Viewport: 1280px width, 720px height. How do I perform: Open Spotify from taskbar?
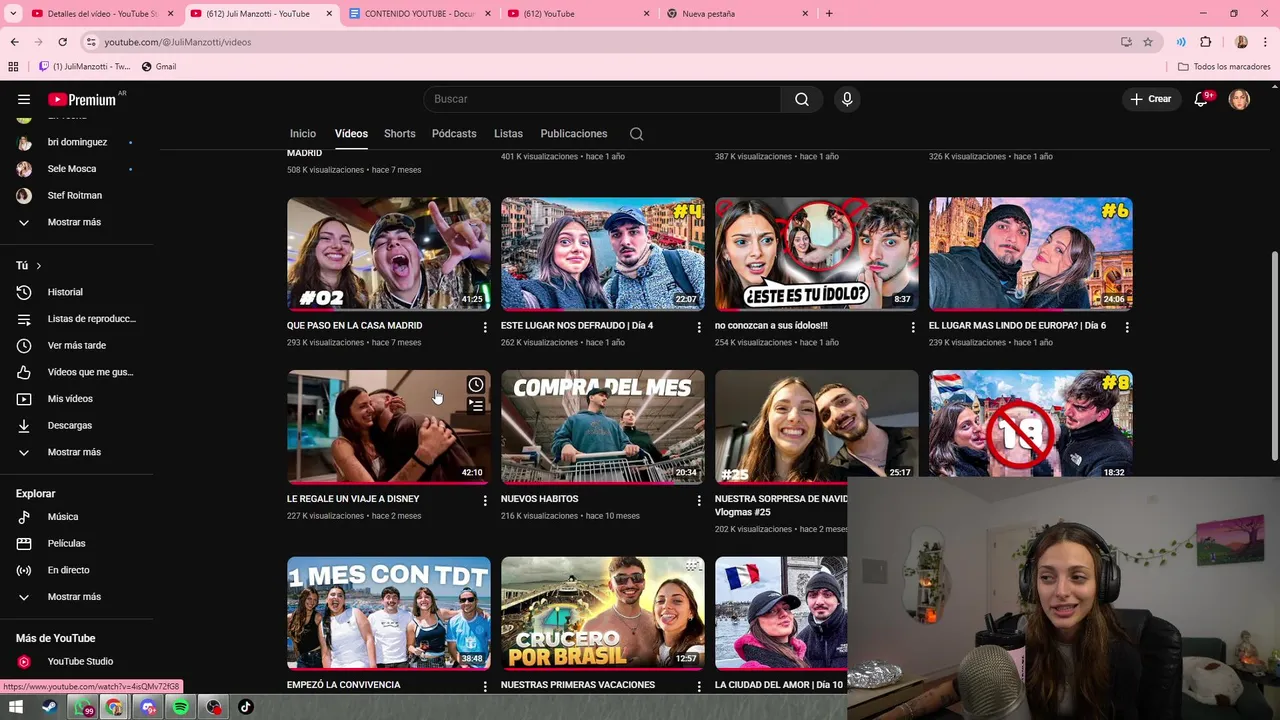pyautogui.click(x=181, y=707)
